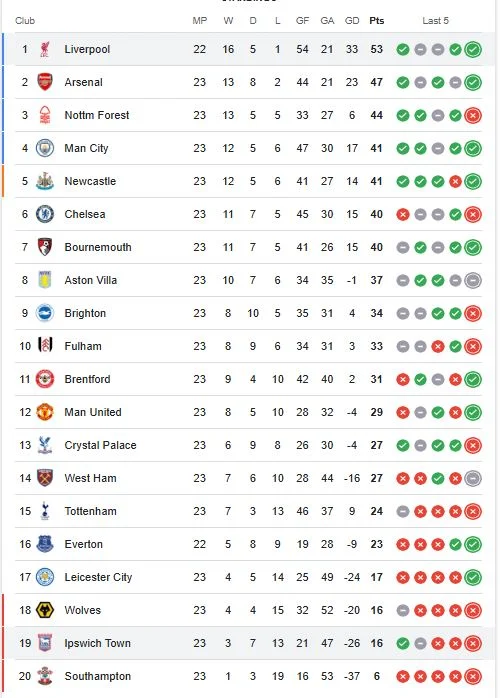
Task: Open the Bournemouth team link
Action: [x=98, y=247]
